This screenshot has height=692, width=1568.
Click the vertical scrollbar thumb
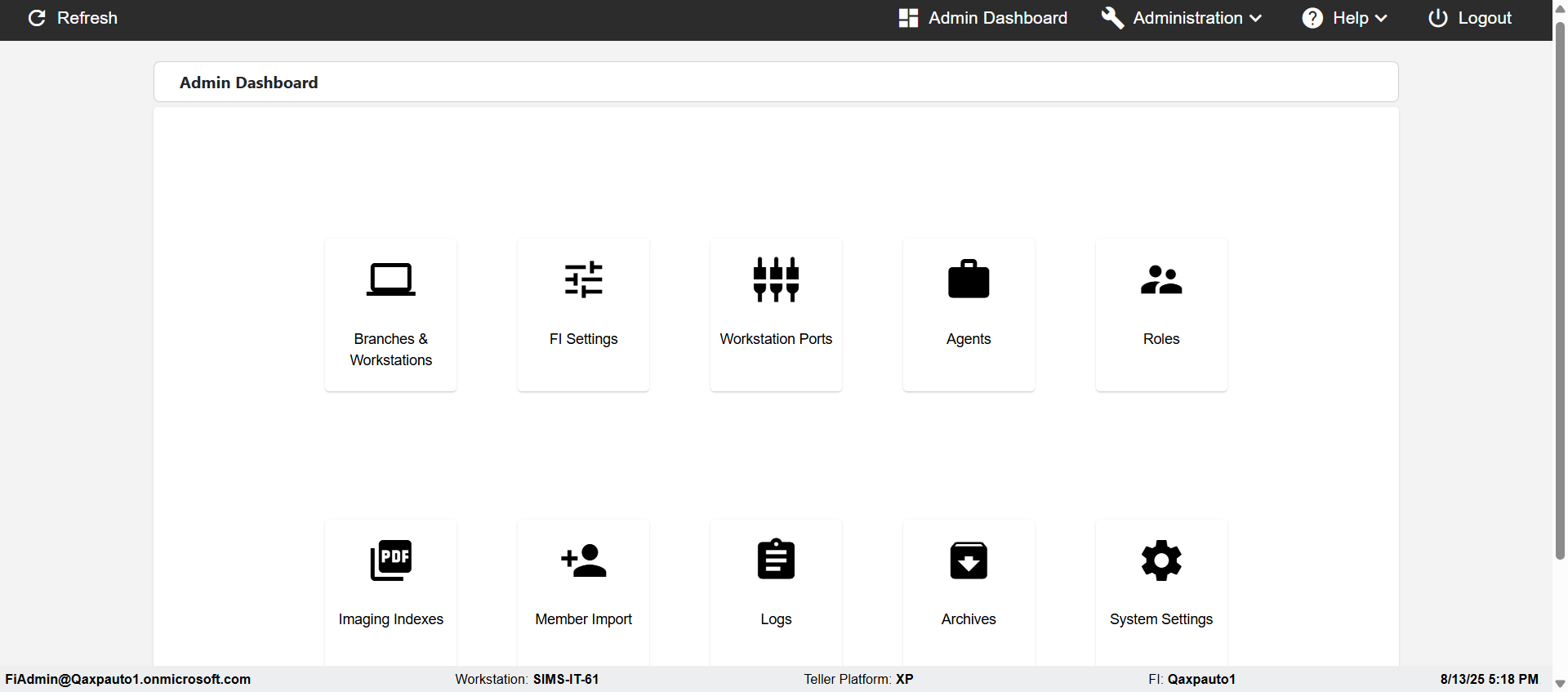[x=1560, y=290]
